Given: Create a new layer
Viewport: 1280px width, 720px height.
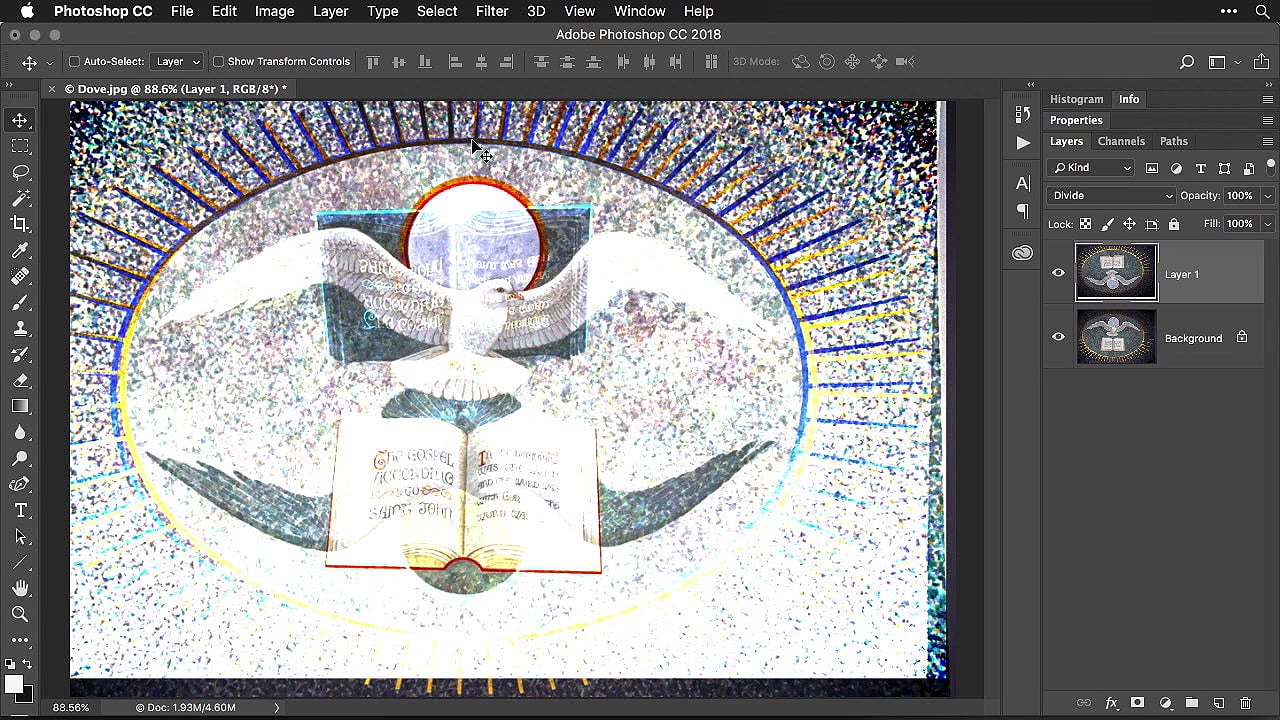Looking at the screenshot, I should pos(1219,703).
